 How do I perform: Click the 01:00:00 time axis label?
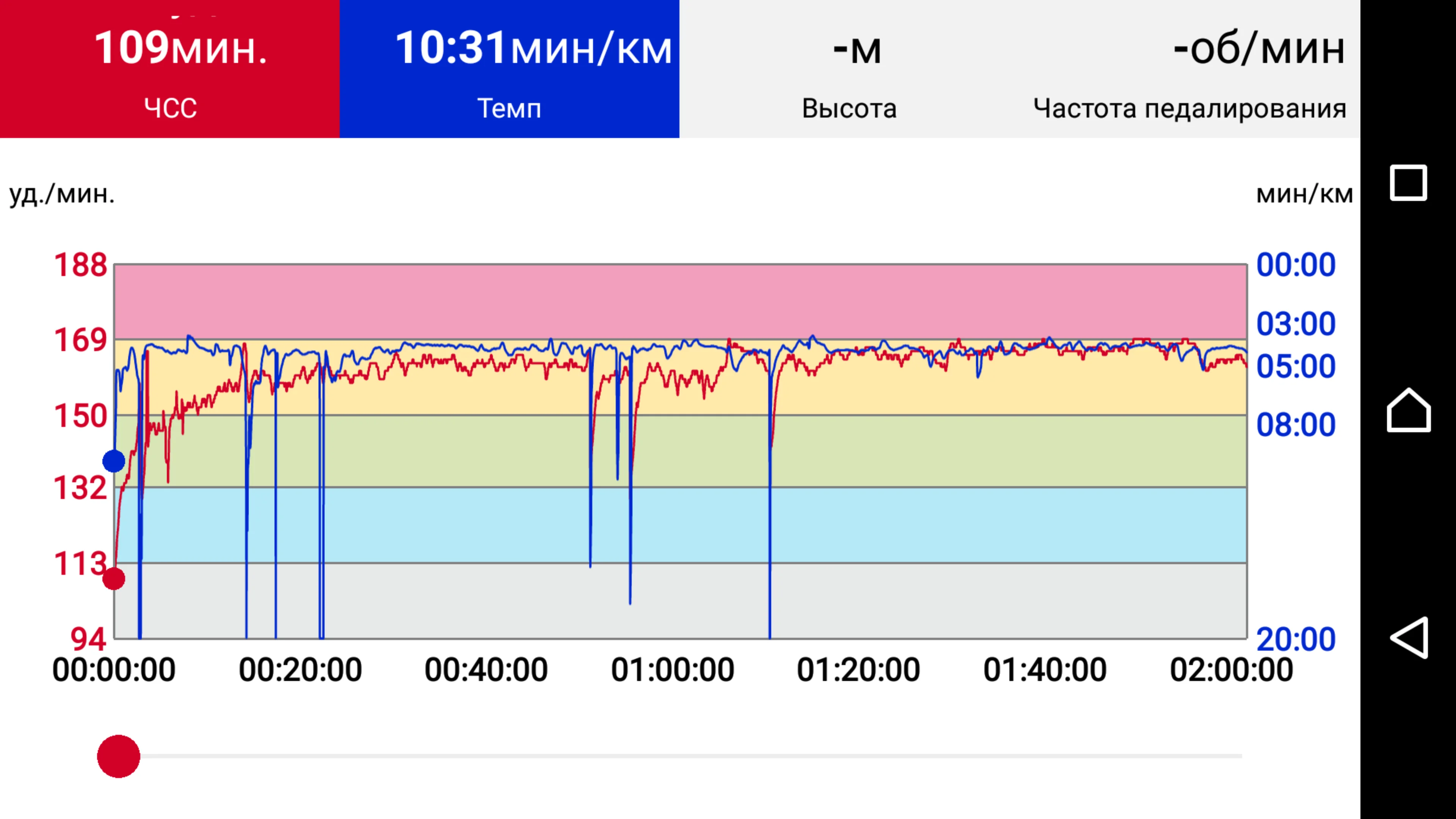point(672,670)
